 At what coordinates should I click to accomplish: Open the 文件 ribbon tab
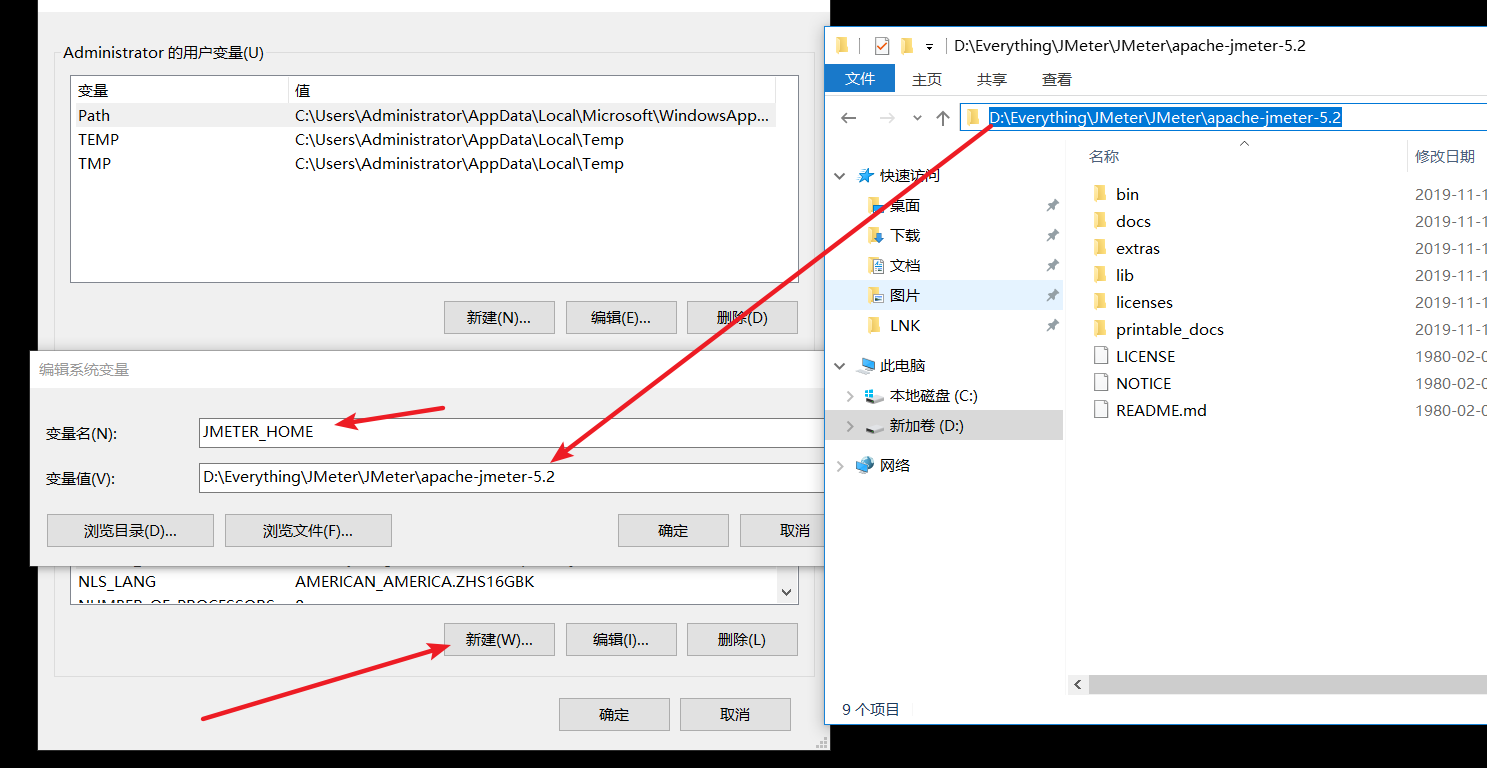pos(860,79)
